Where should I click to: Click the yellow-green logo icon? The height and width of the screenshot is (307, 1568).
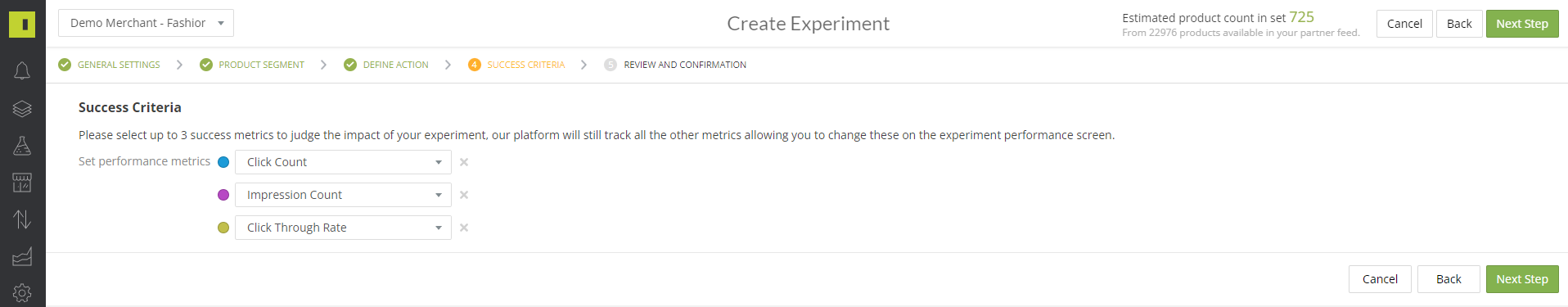22,25
